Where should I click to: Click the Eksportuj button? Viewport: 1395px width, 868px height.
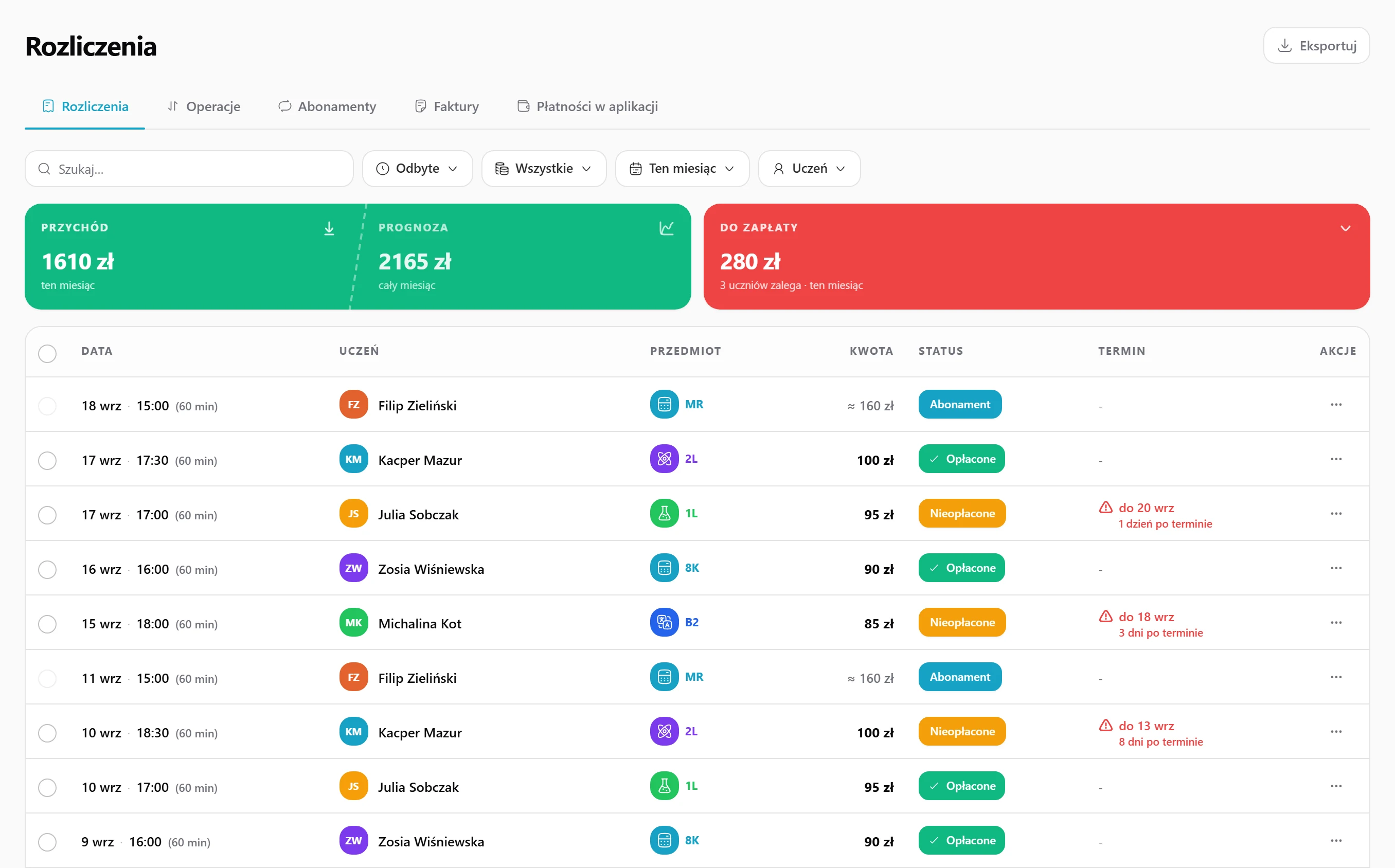tap(1316, 45)
